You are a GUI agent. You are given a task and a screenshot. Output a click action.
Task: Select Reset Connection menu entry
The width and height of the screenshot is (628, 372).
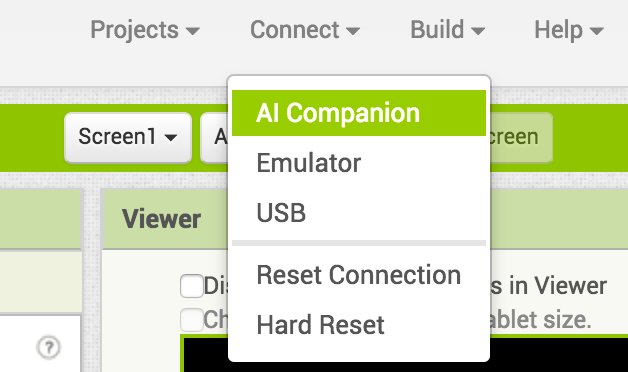point(359,275)
